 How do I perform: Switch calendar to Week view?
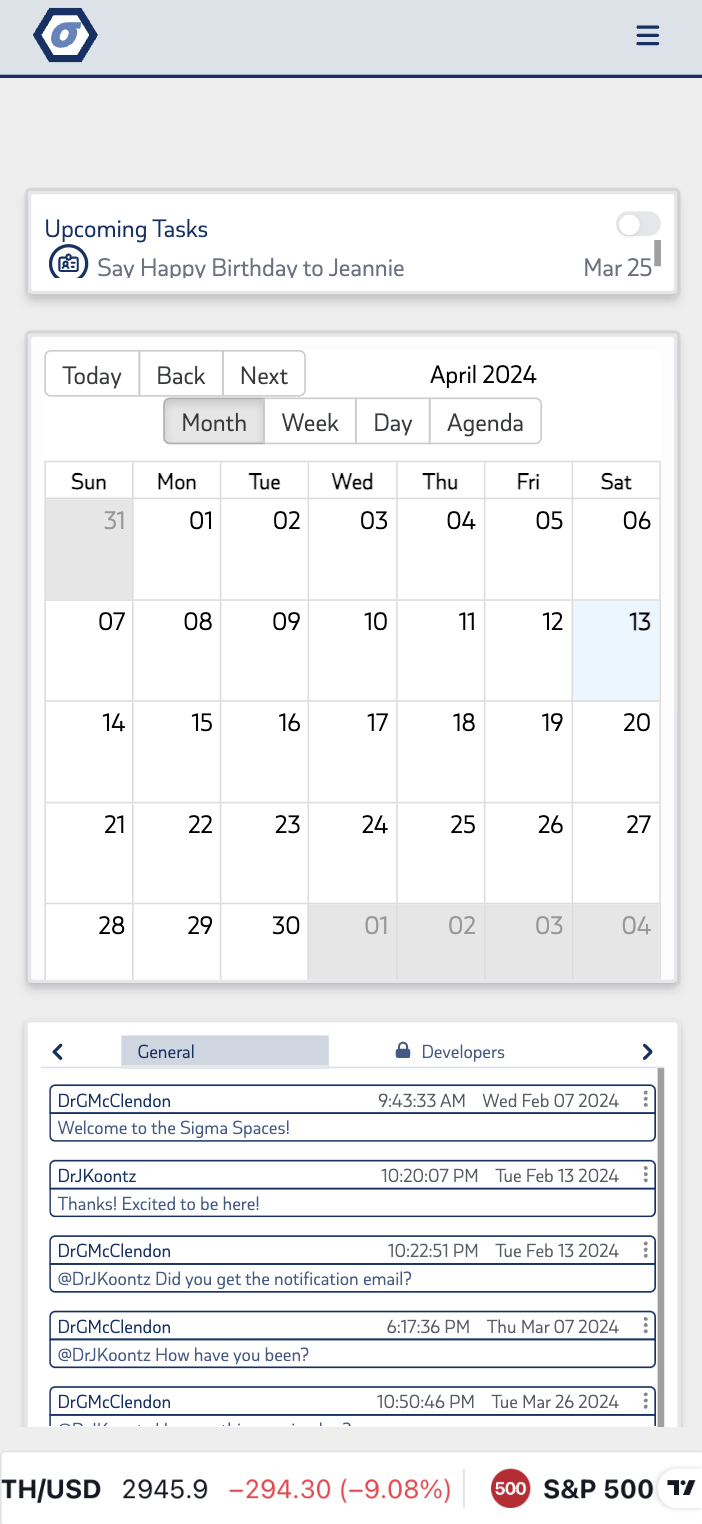coord(310,422)
